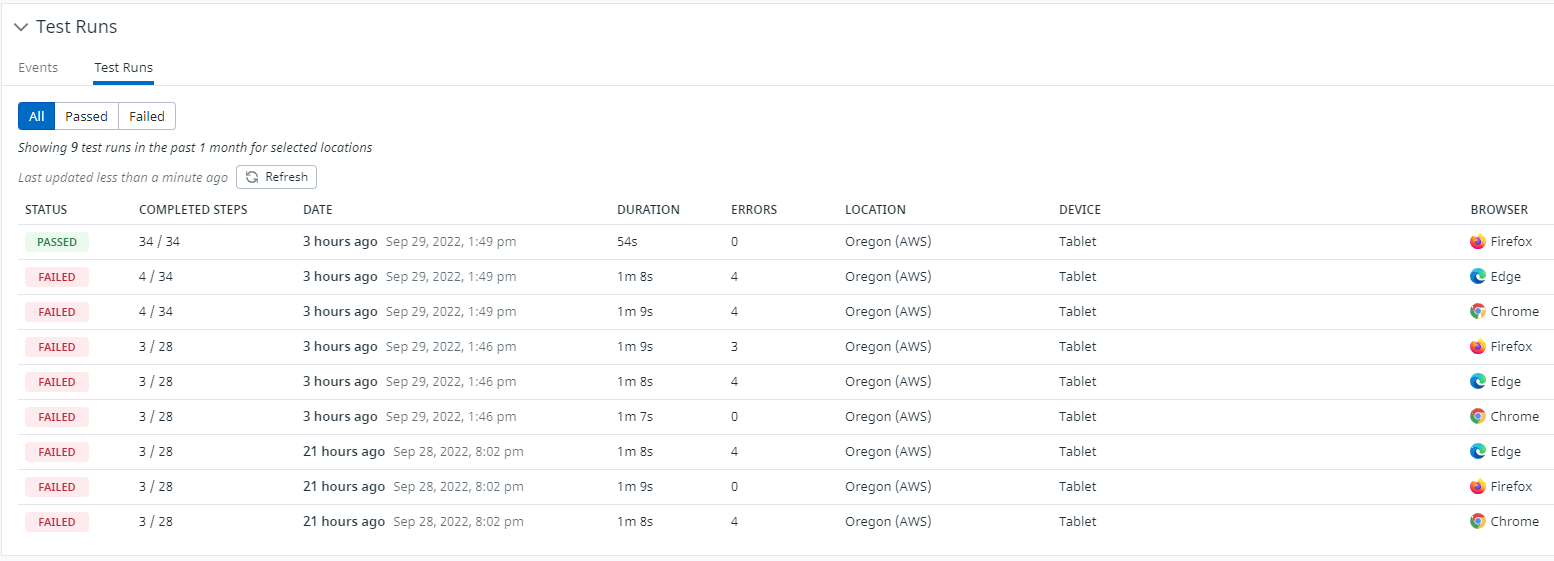Open FAILED badge of the 1m 7s run
This screenshot has width=1554, height=561.
(x=57, y=417)
